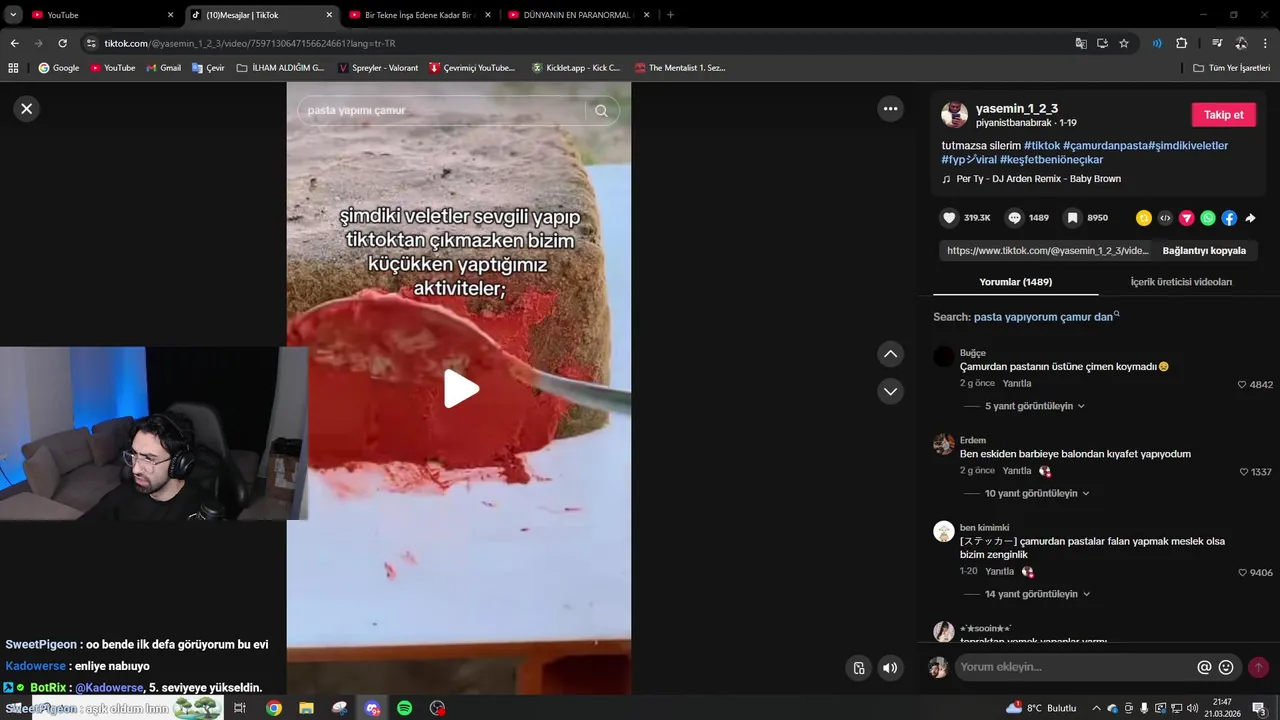1280x720 pixels.
Task: Like Buğçe's comment with 4842 likes
Action: (1242, 385)
